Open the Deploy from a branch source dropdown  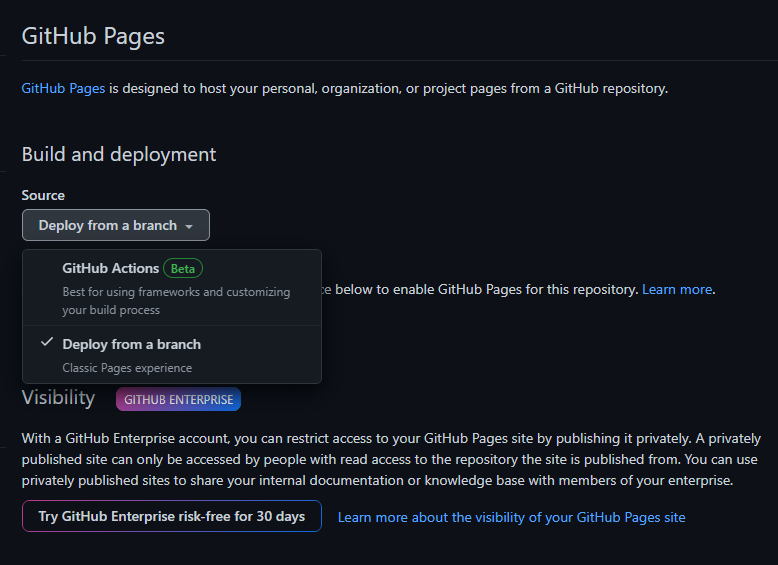click(x=115, y=225)
